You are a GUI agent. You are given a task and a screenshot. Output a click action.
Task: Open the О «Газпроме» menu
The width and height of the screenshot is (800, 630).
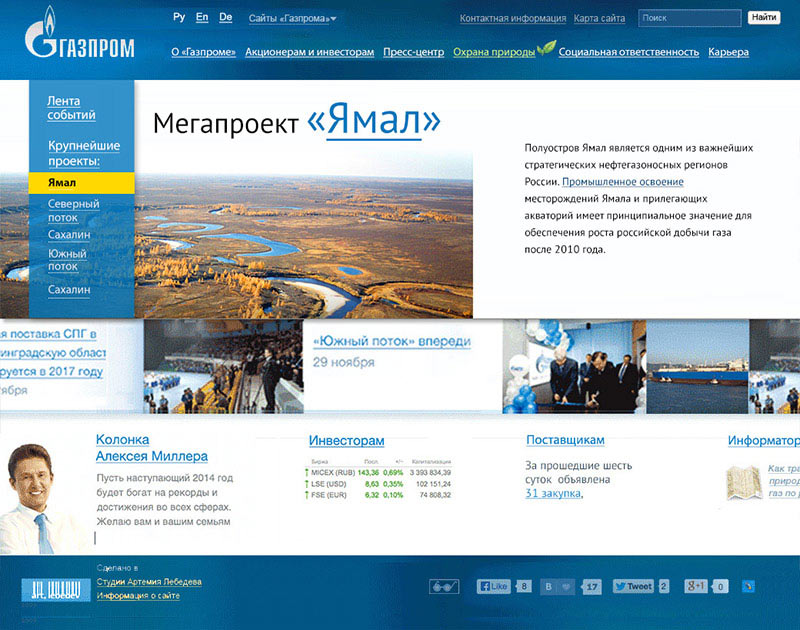203,52
